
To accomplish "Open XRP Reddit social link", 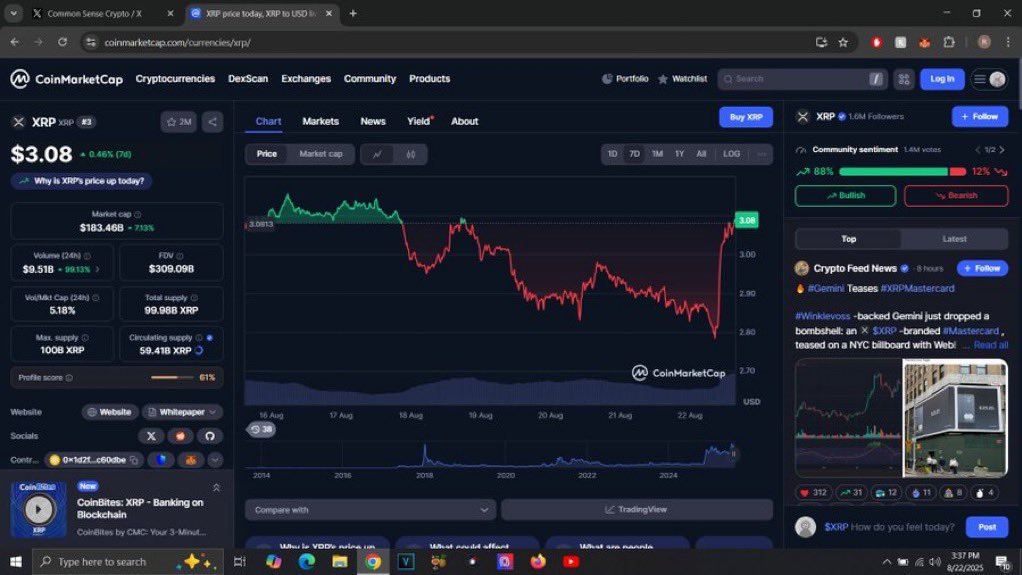I will tap(181, 436).
